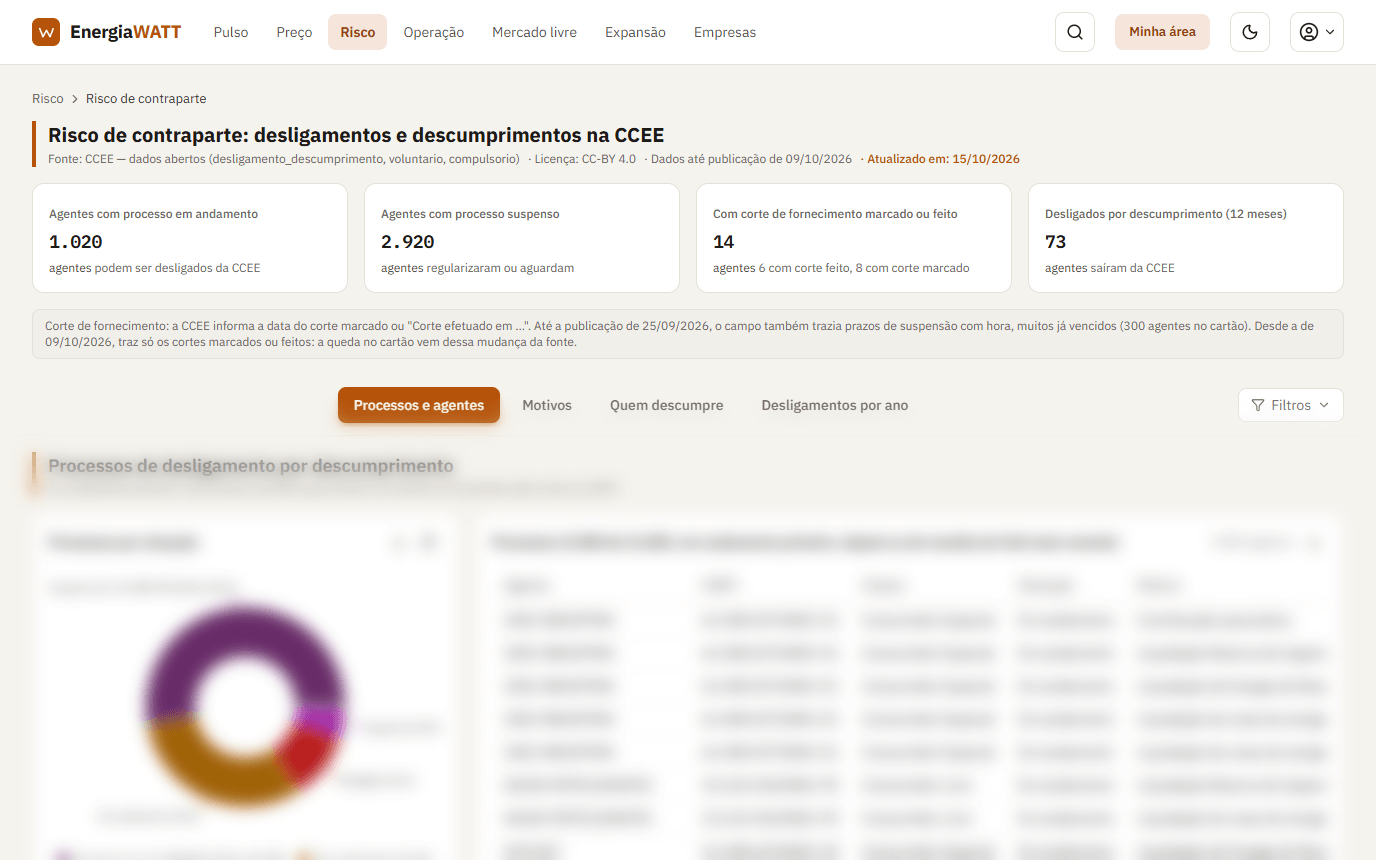
Task: Open the Operação menu item
Action: point(434,32)
